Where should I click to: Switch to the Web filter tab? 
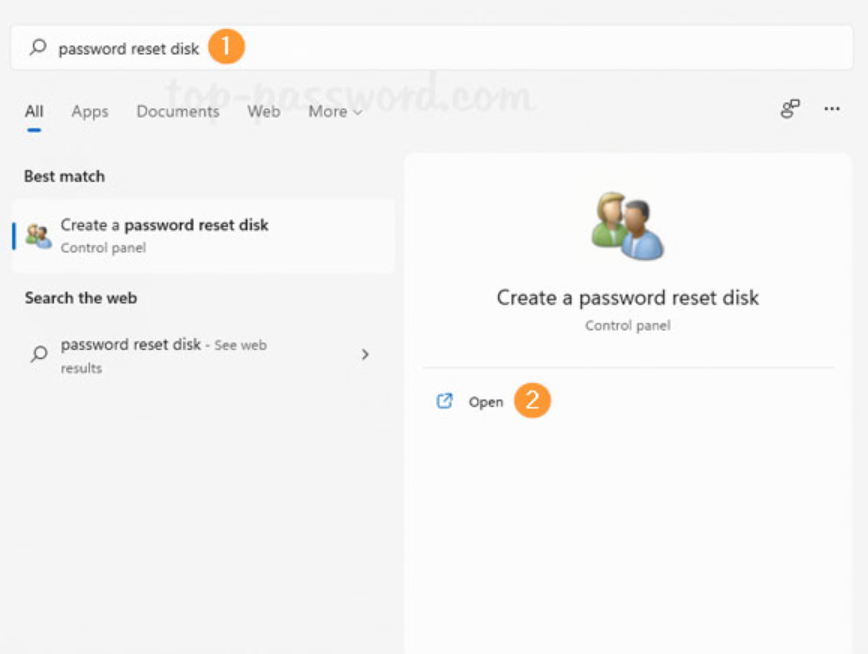264,112
